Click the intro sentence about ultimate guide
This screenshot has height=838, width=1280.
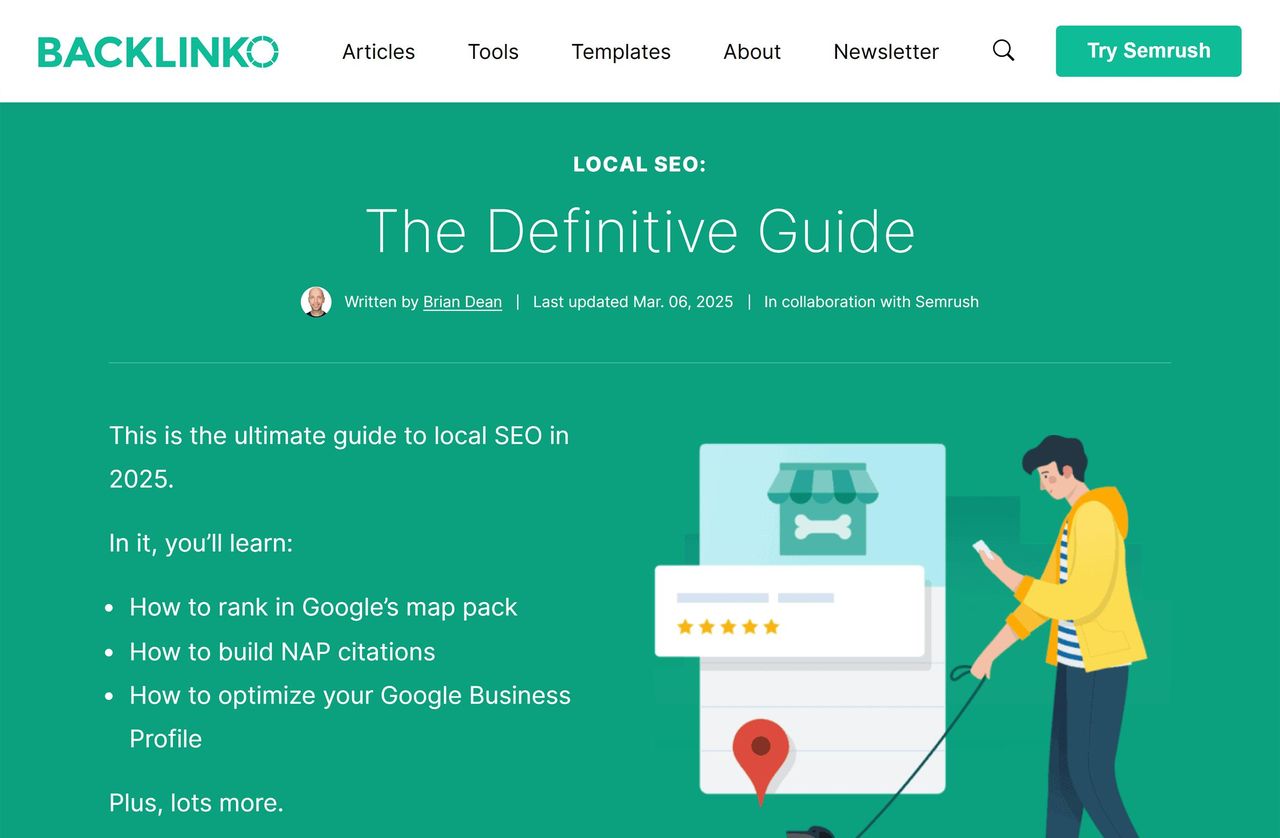tap(339, 457)
